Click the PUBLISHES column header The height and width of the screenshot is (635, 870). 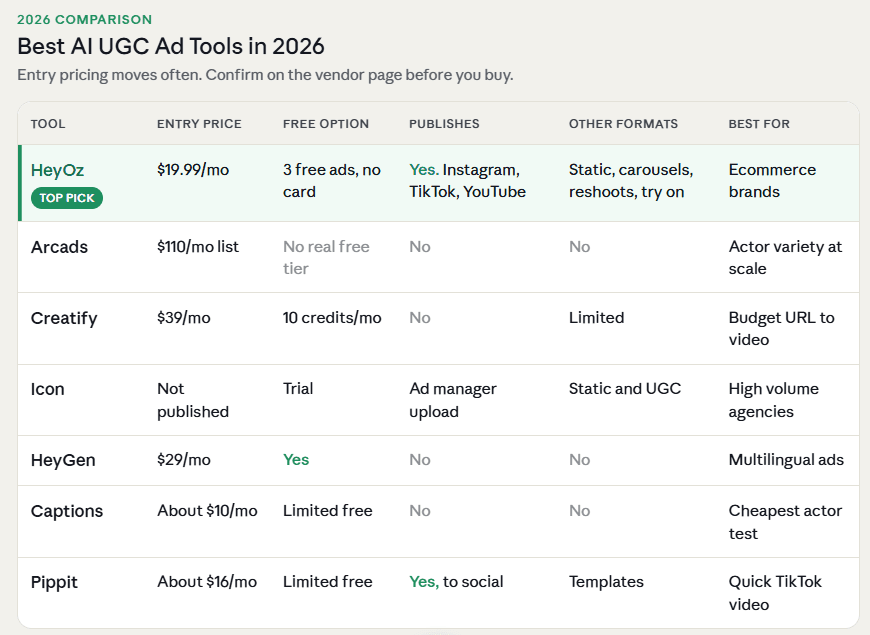point(444,124)
